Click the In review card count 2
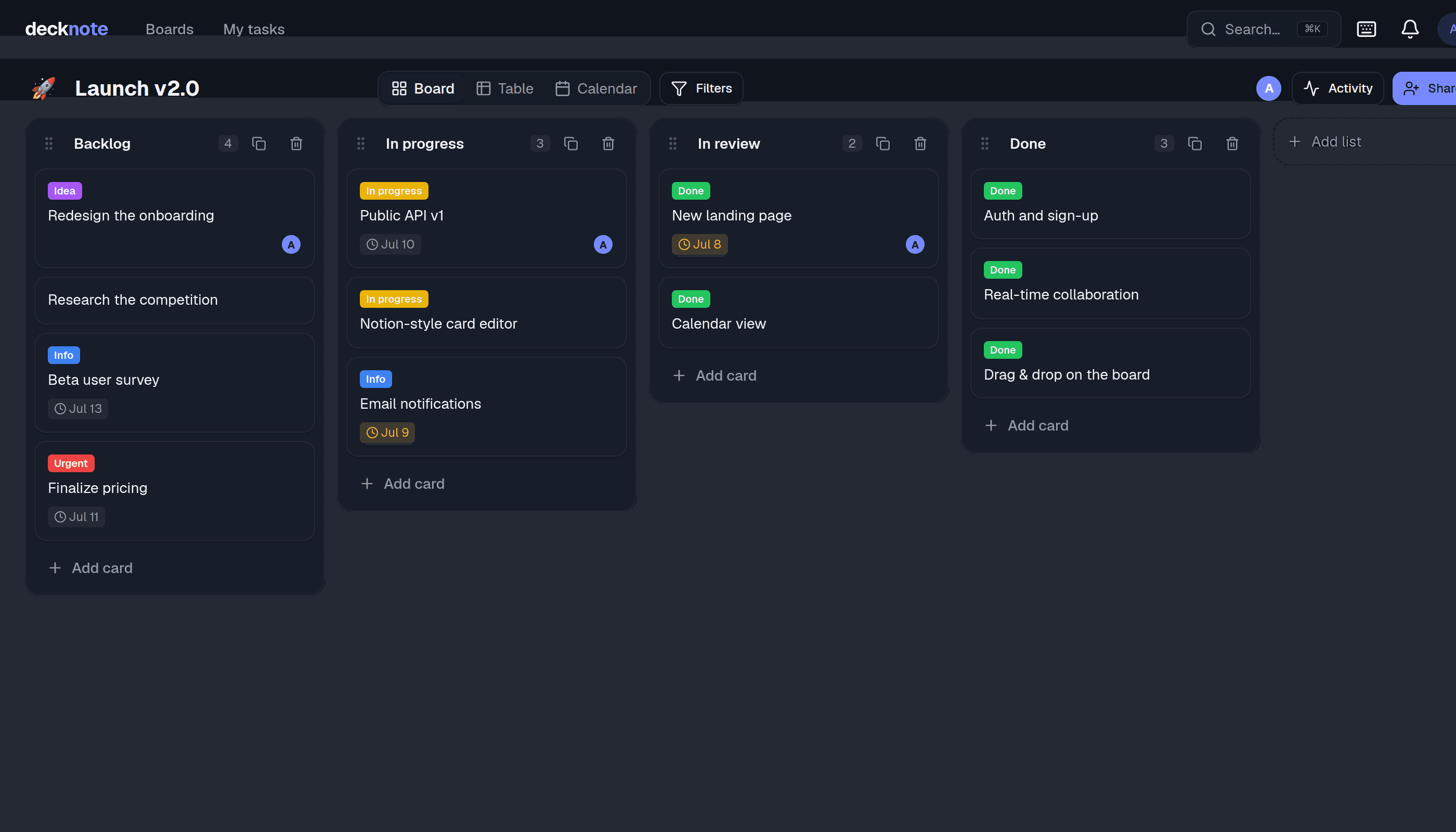 (x=852, y=144)
